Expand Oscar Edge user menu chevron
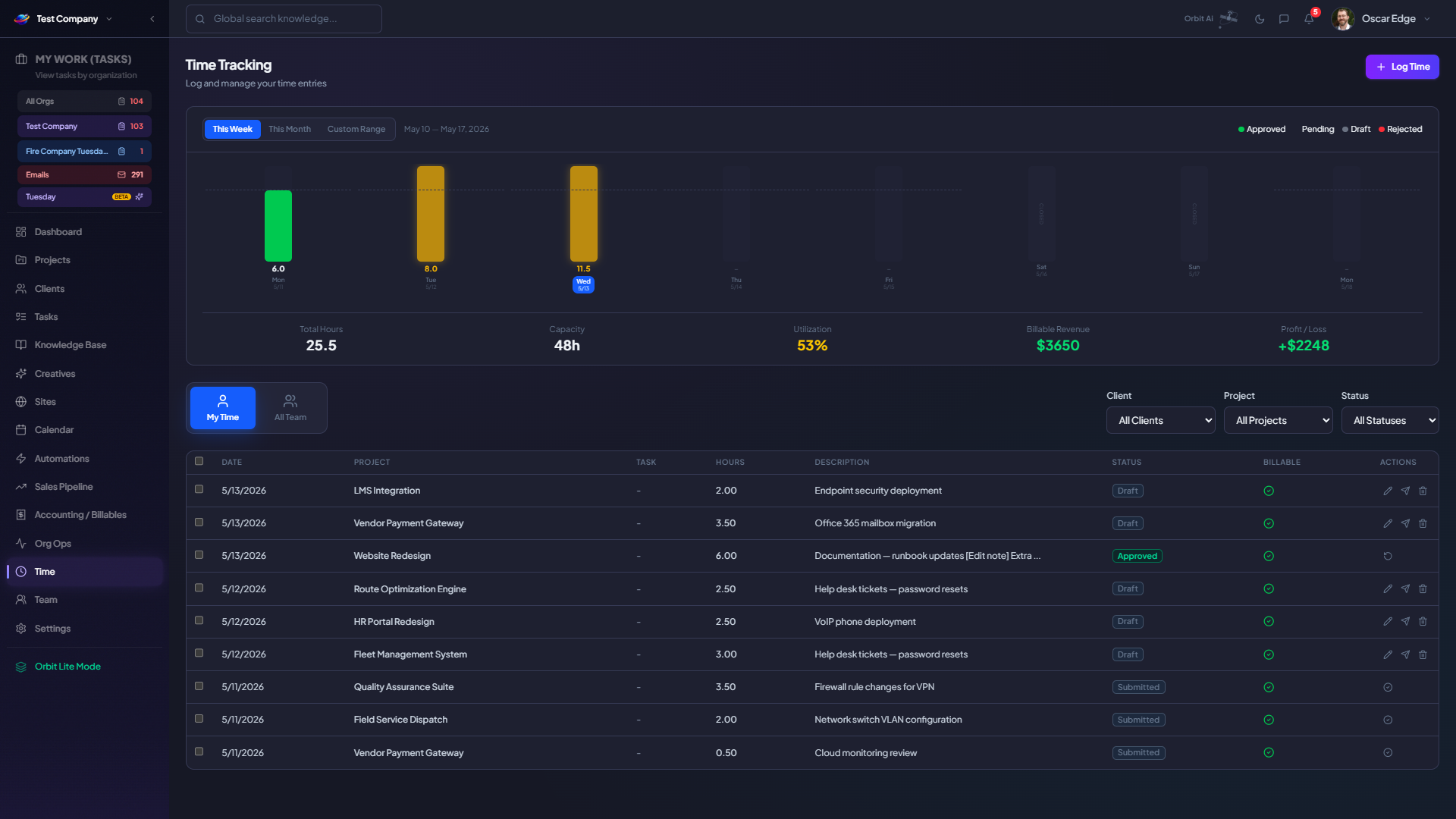The image size is (1456, 819). pos(1427,19)
